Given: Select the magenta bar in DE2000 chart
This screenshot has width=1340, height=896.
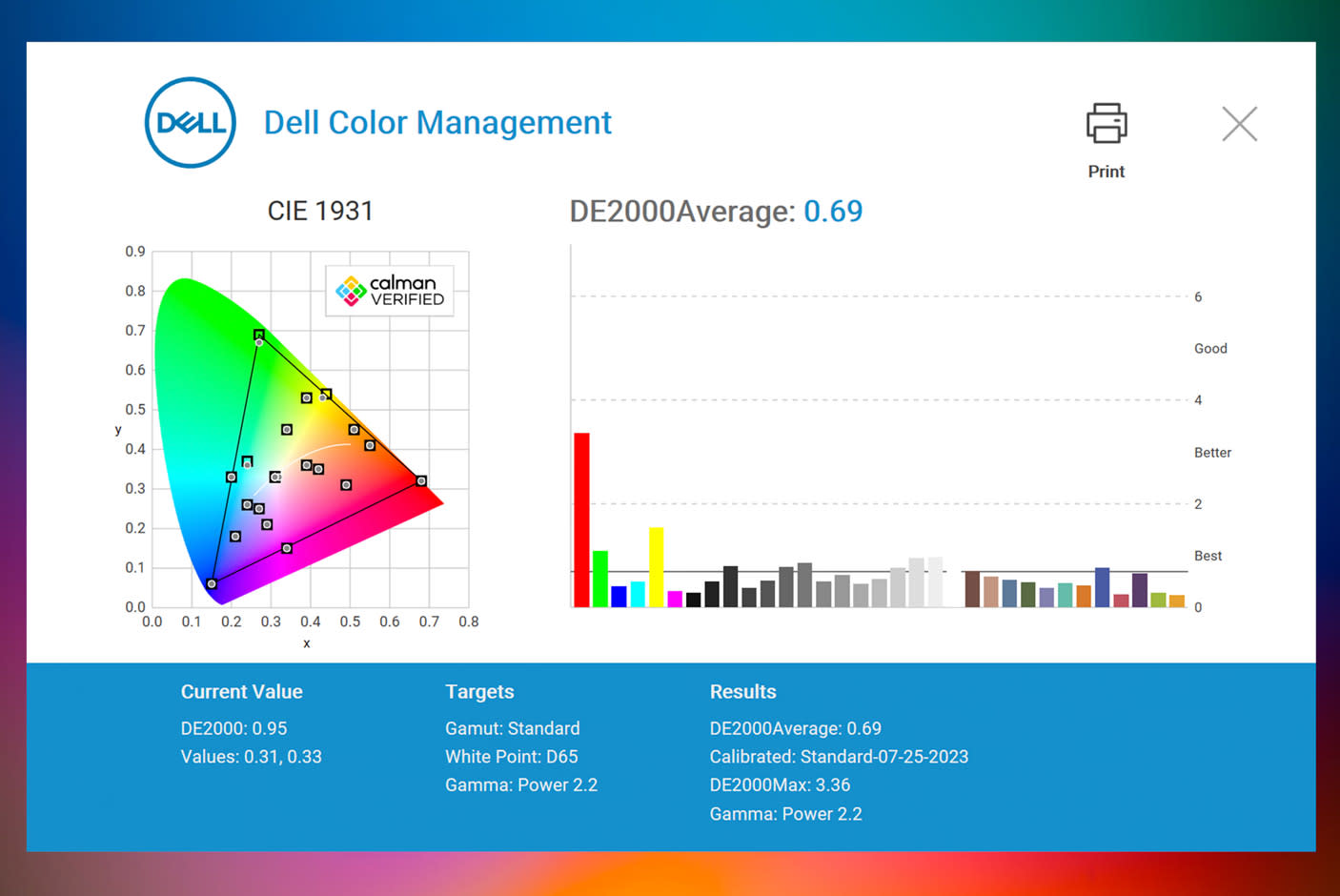Looking at the screenshot, I should click(675, 599).
